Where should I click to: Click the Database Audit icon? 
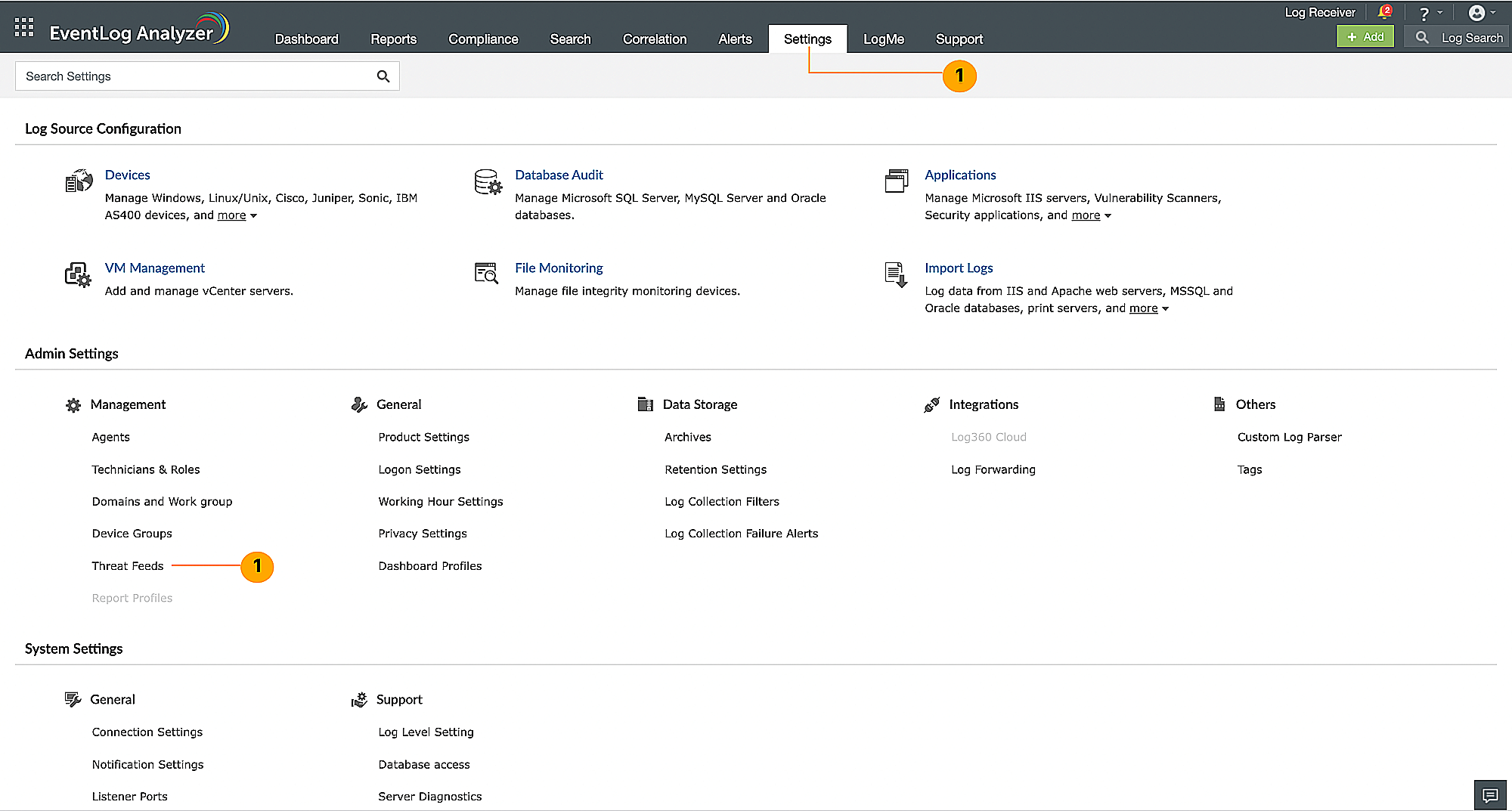tap(488, 182)
